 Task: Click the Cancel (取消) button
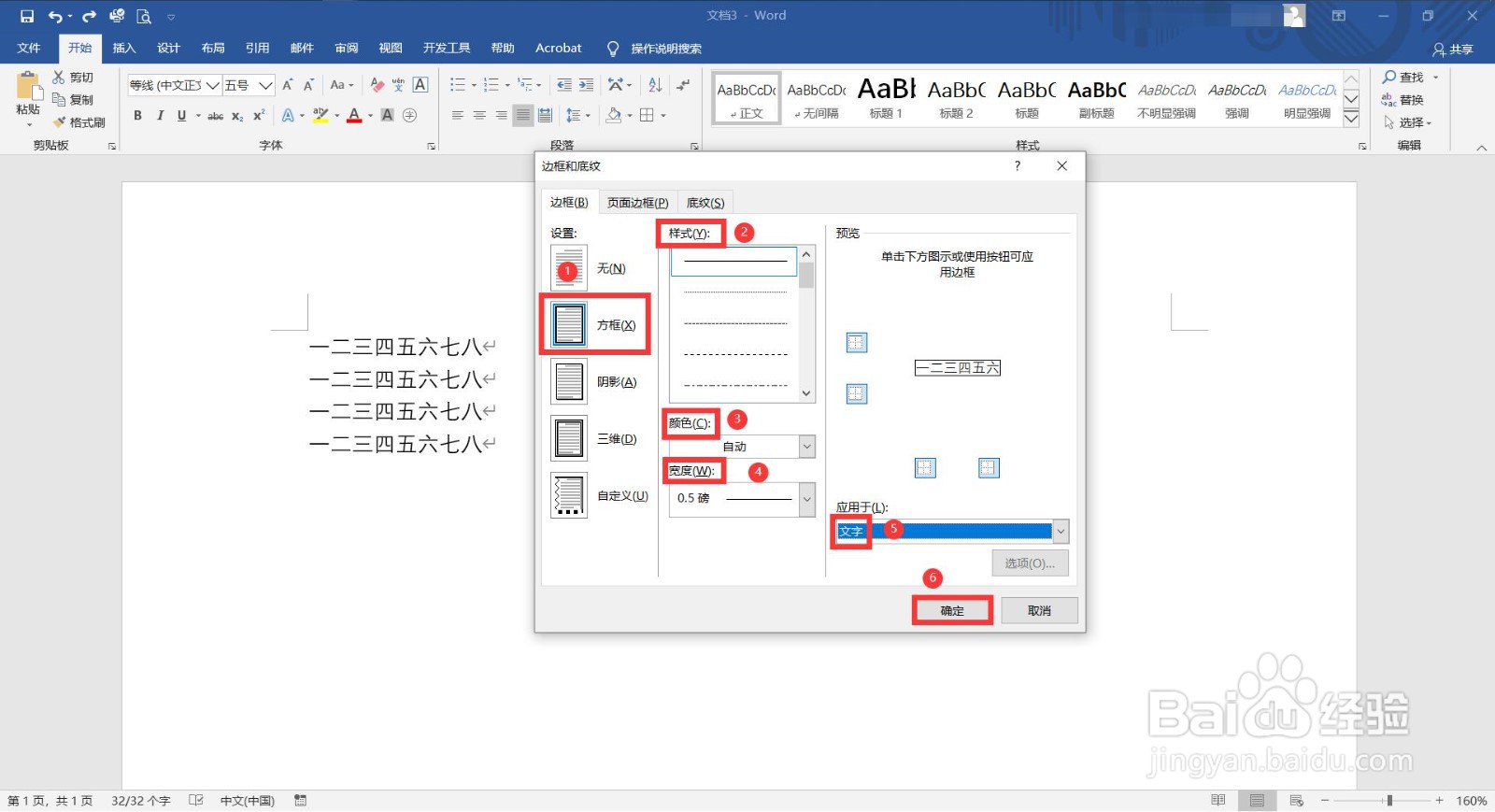tap(1039, 611)
